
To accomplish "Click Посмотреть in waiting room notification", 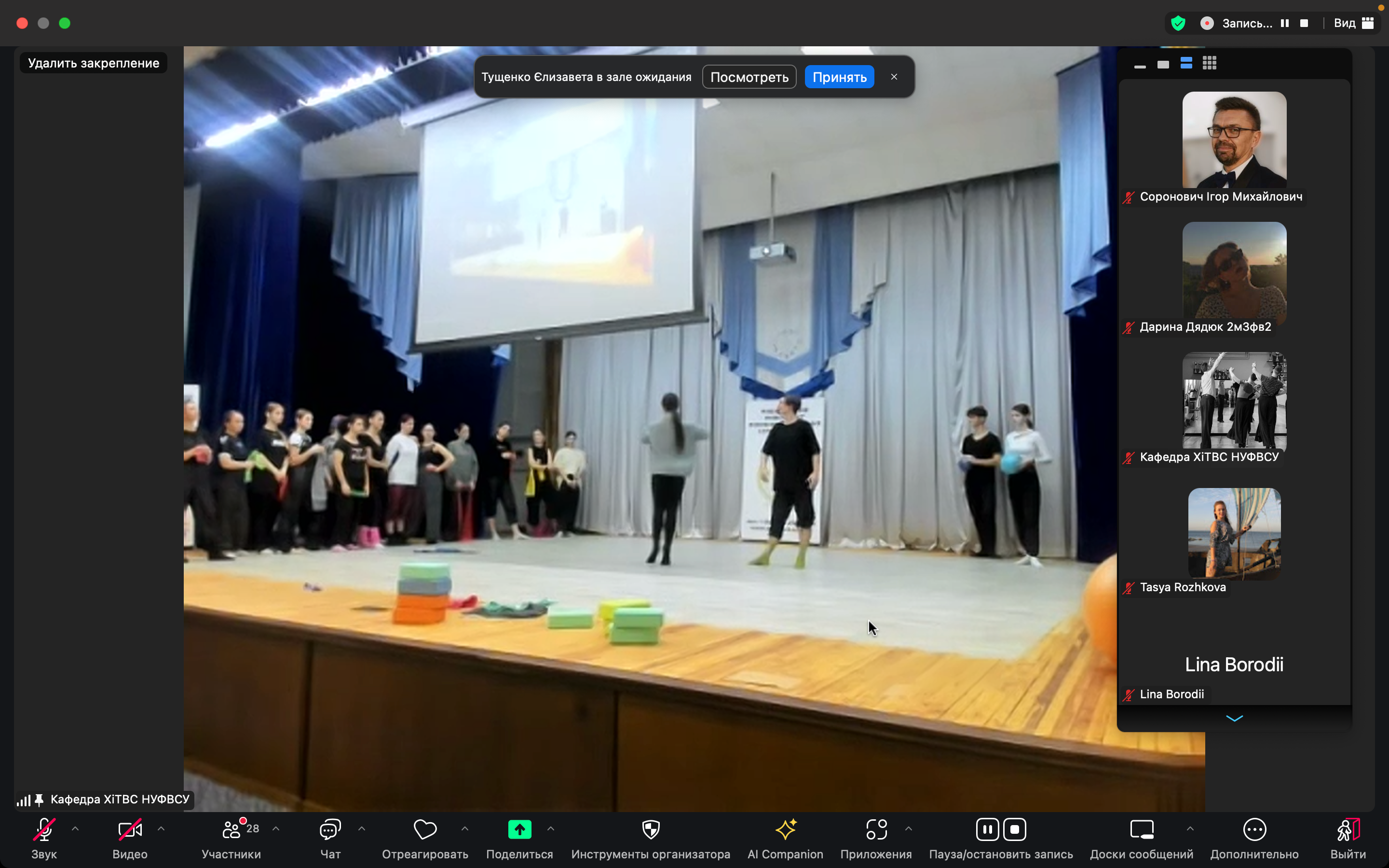I will 749,77.
